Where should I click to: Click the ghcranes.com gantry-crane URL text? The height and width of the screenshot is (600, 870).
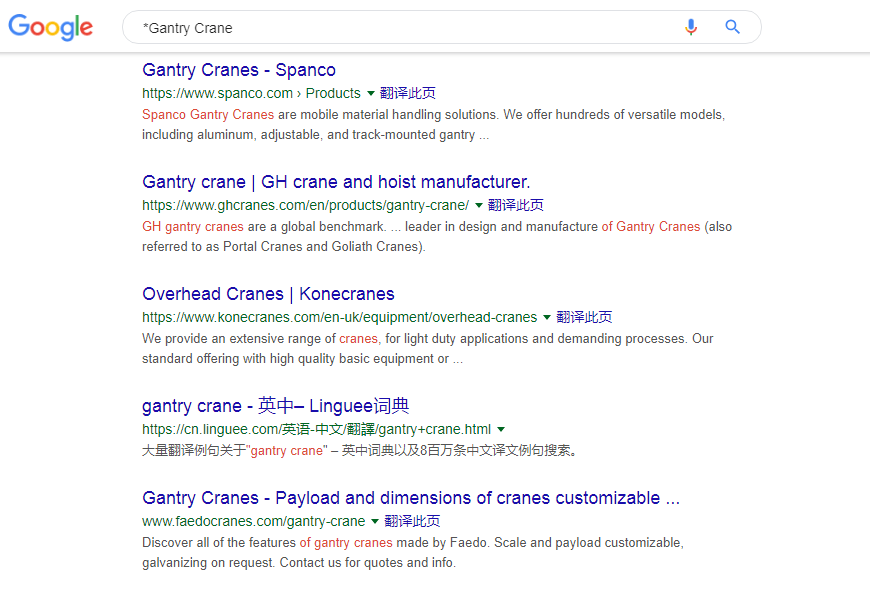[305, 205]
